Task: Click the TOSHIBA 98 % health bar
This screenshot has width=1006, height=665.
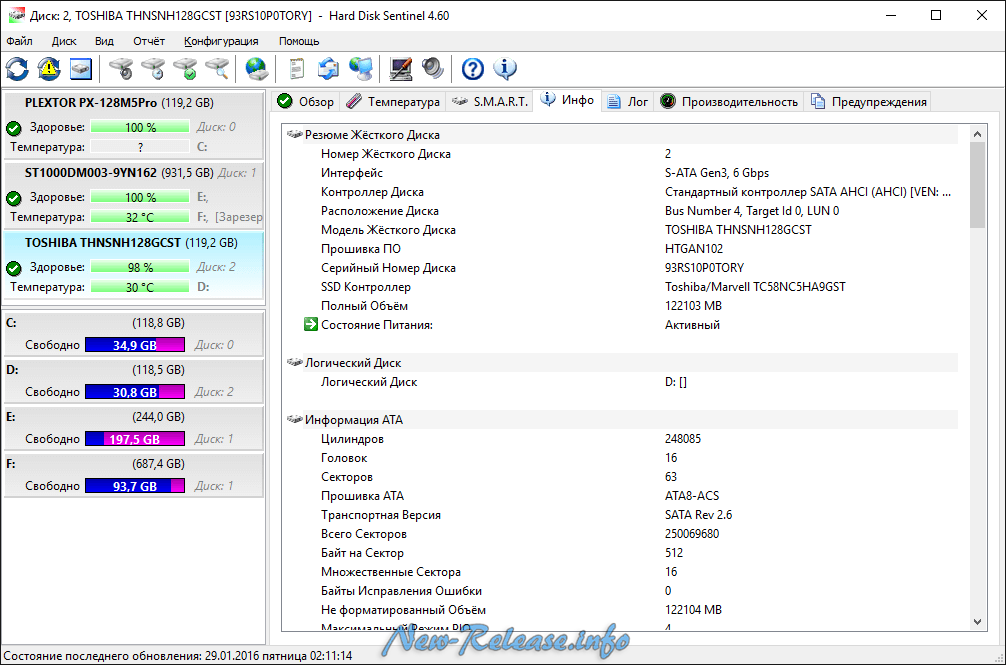Action: point(140,267)
